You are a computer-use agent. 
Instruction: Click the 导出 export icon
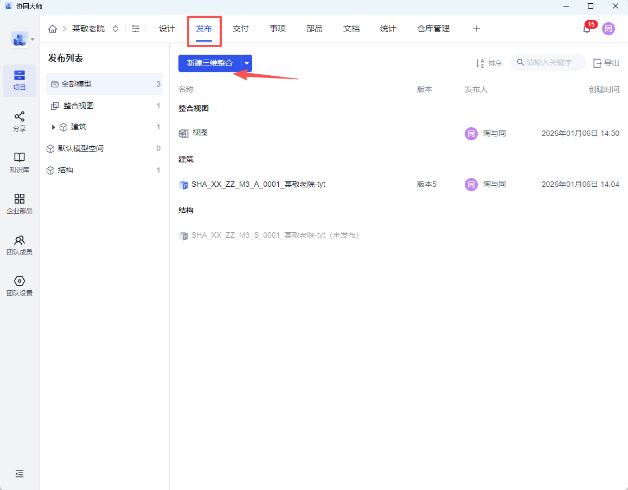point(605,63)
